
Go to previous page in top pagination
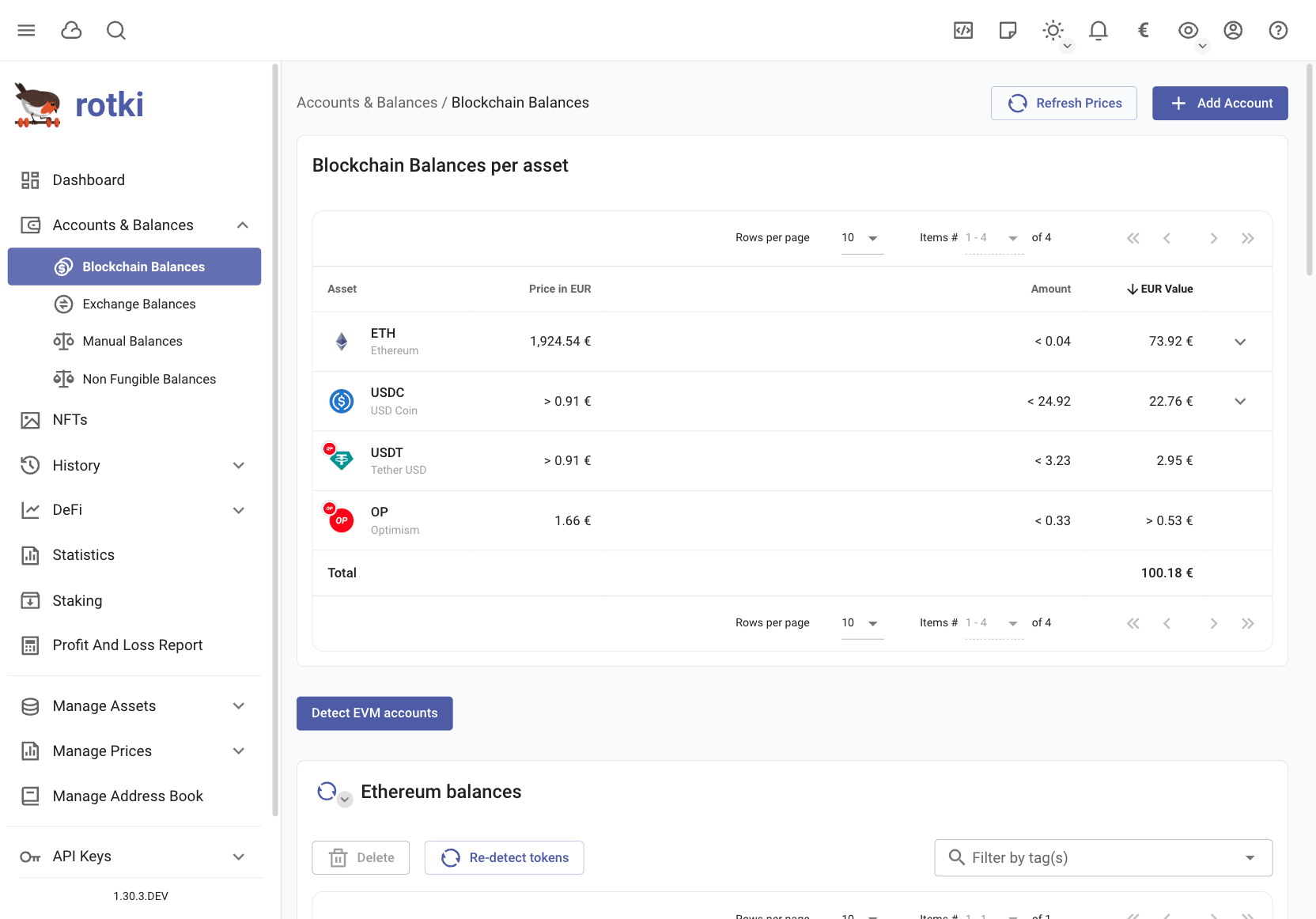1167,238
